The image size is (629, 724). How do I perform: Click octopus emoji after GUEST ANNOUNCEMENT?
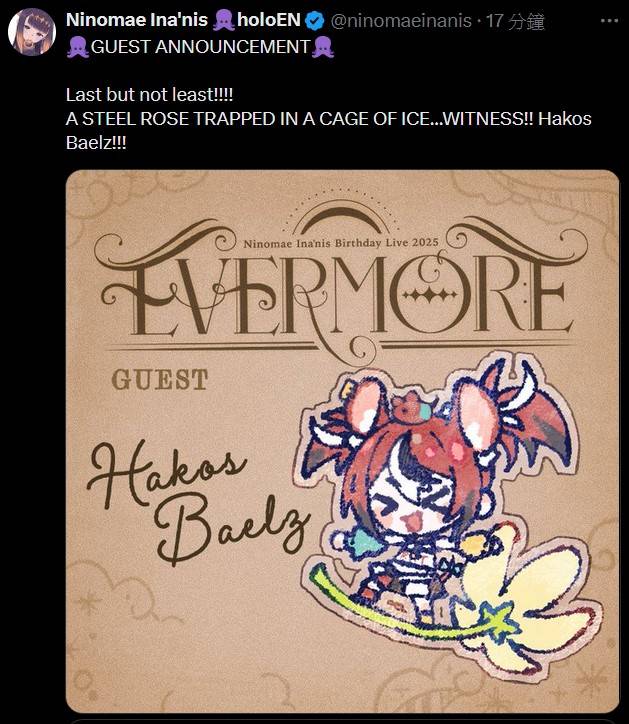pyautogui.click(x=323, y=48)
